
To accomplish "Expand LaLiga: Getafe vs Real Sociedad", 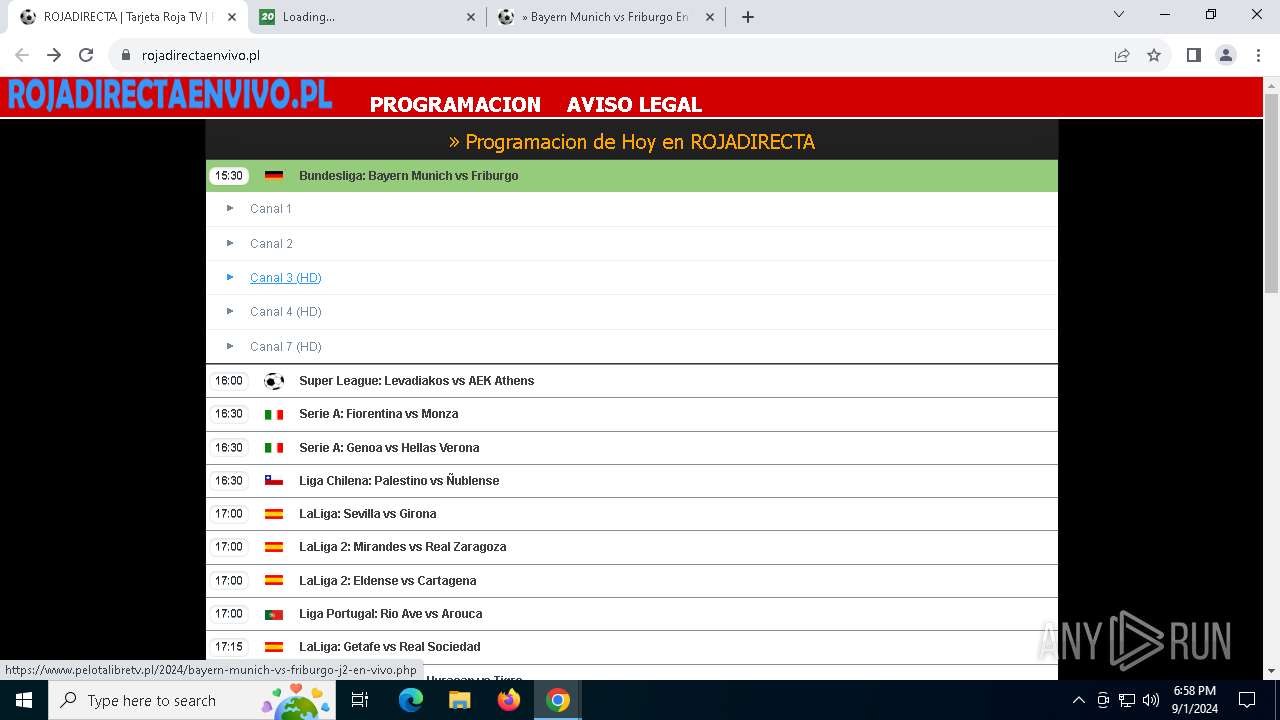I will (632, 647).
